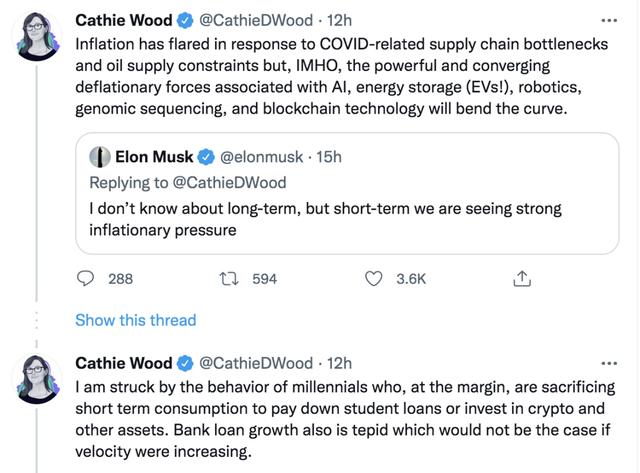The width and height of the screenshot is (640, 473).
Task: Open Show this thread link
Action: pyautogui.click(x=135, y=320)
